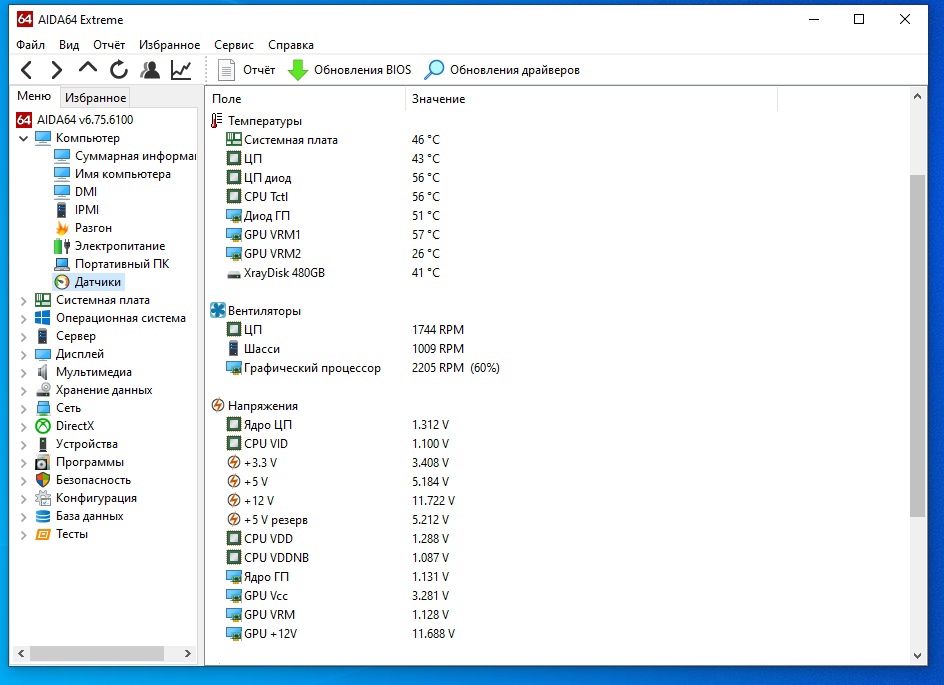The width and height of the screenshot is (944, 685).
Task: Expand the Устройства tree node
Action: pyautogui.click(x=23, y=445)
